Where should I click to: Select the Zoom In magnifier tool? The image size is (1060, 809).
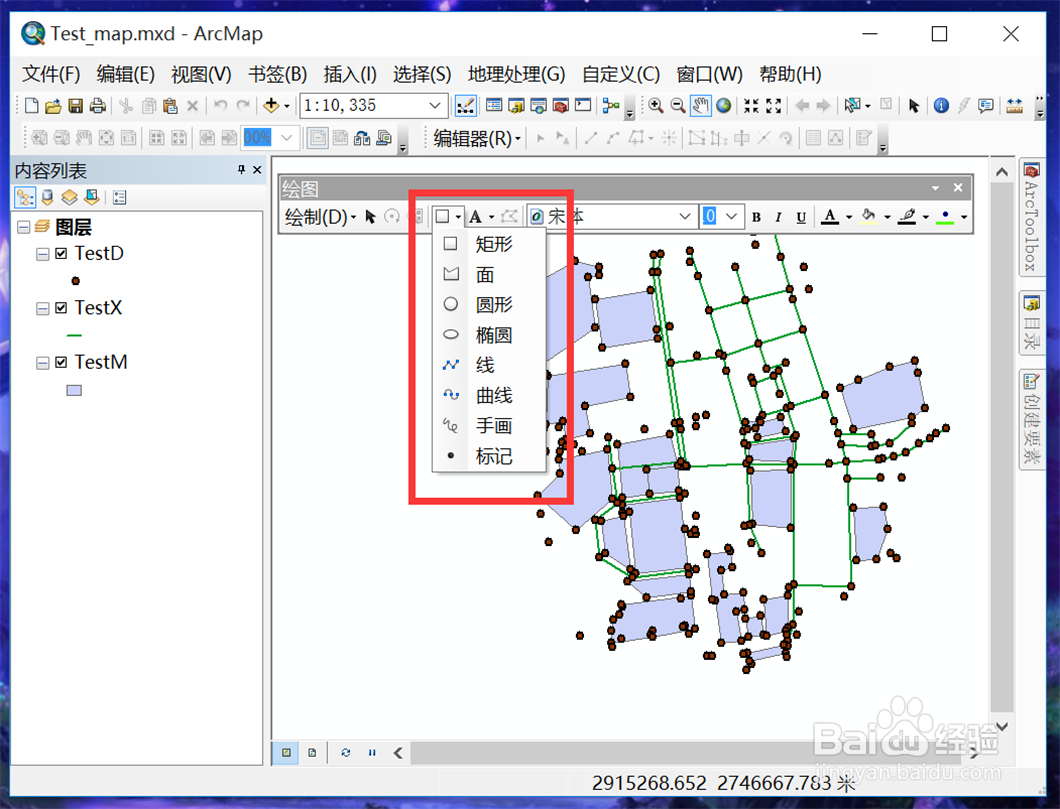pyautogui.click(x=655, y=105)
